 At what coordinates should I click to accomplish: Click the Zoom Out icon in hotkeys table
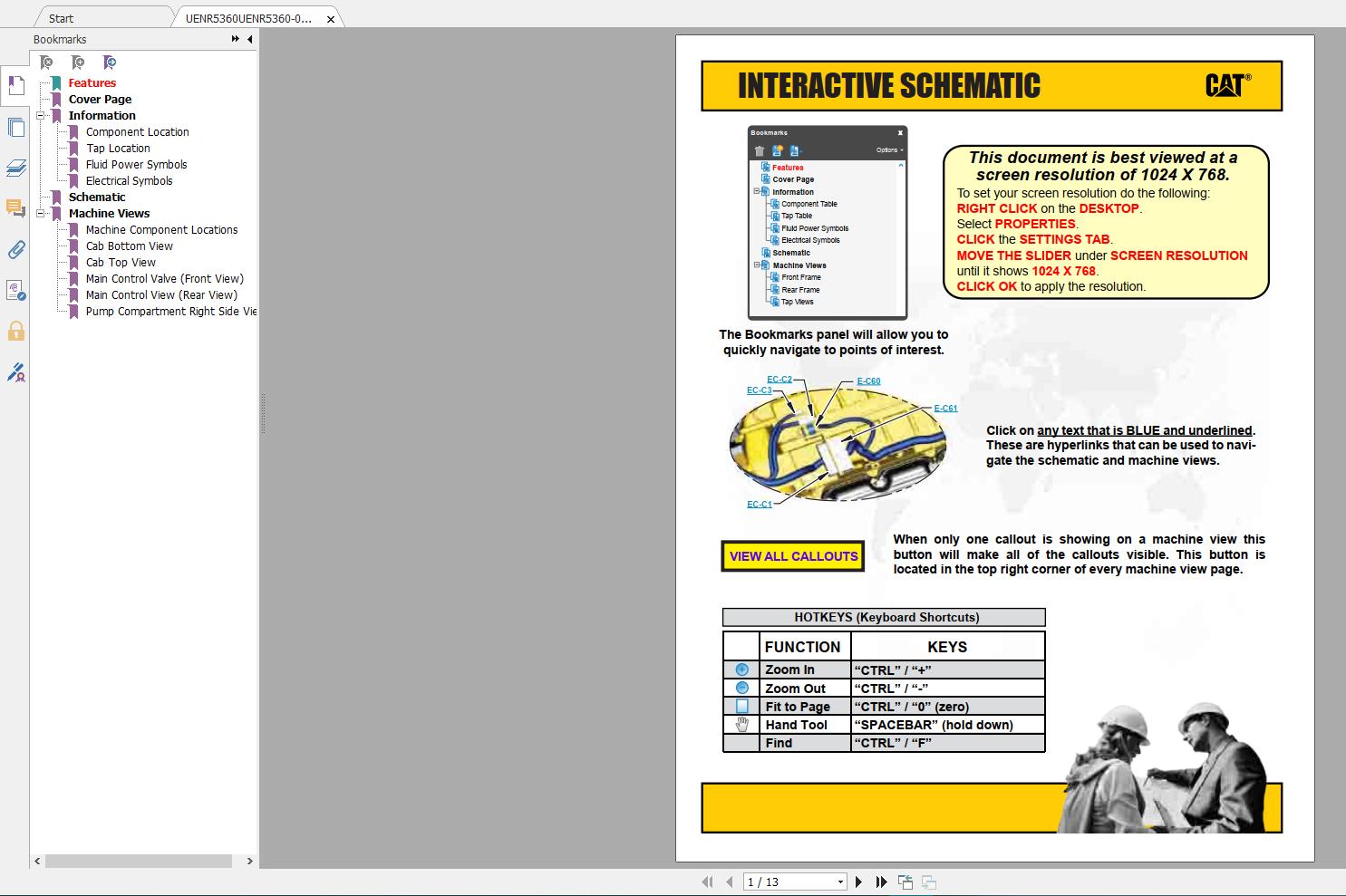point(741,688)
